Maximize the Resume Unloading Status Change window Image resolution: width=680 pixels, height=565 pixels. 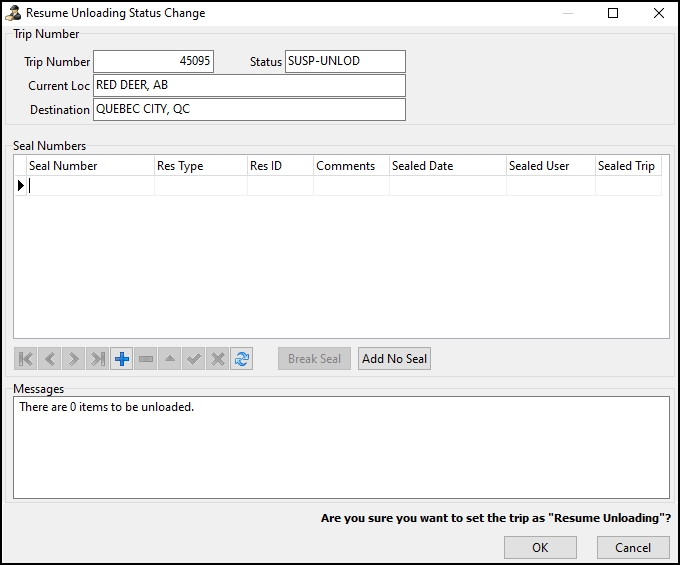613,13
